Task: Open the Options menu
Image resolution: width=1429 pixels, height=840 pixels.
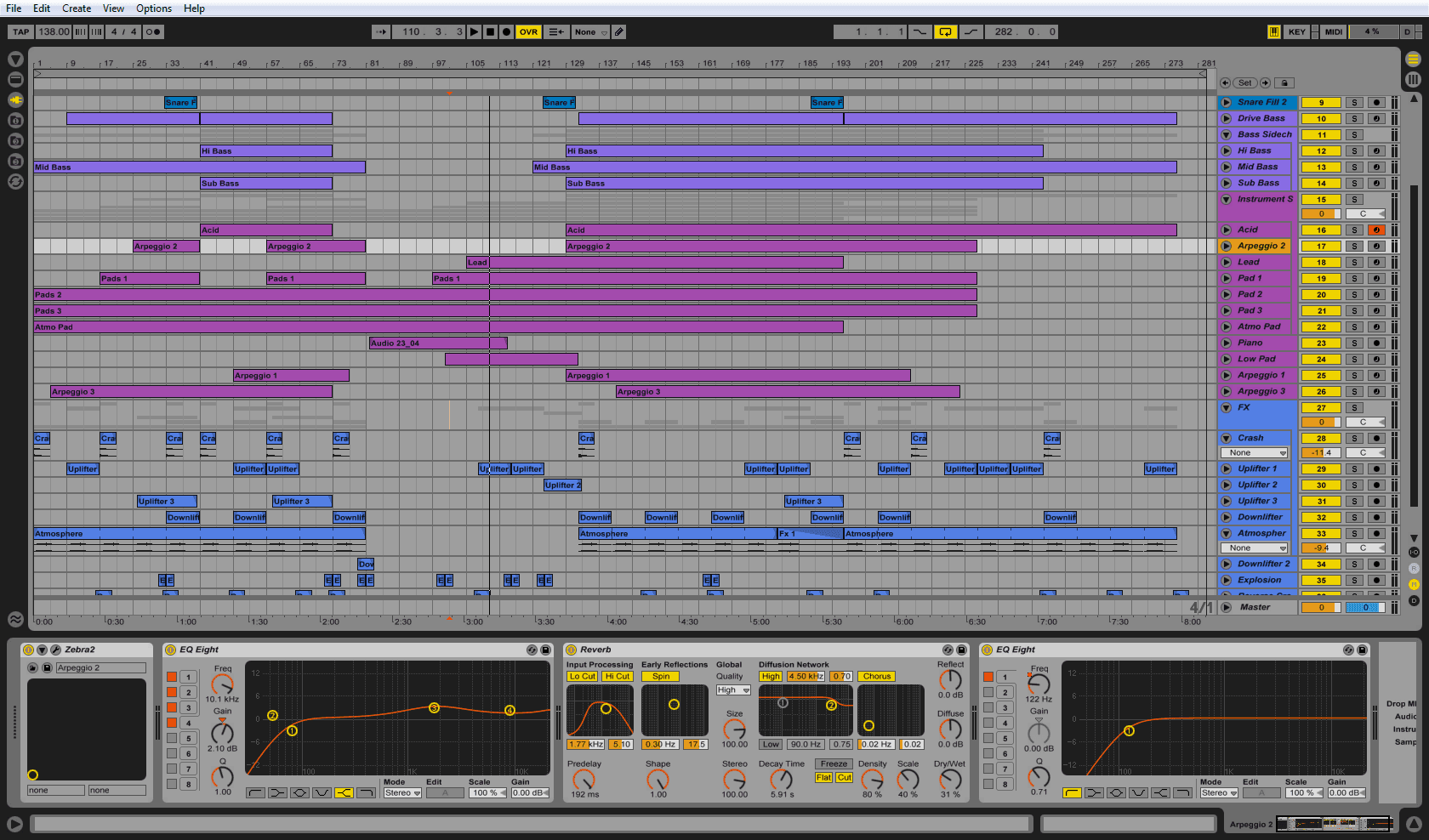Action: click(154, 9)
